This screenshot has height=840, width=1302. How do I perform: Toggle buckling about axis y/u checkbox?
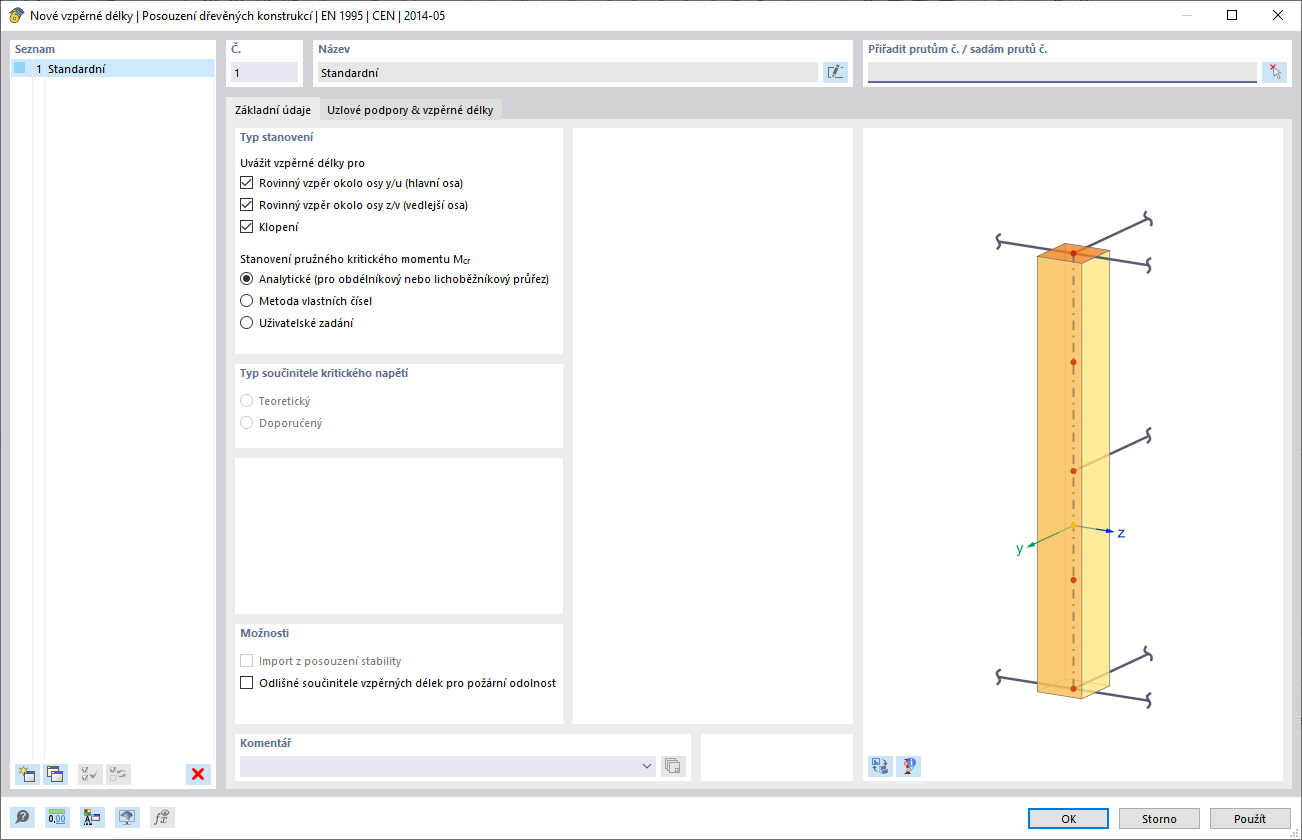(x=247, y=183)
